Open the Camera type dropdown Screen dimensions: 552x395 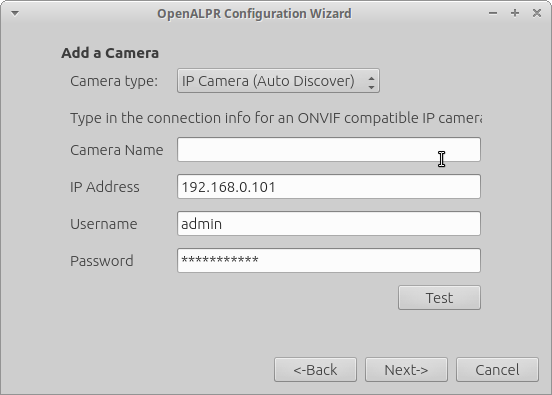pyautogui.click(x=278, y=81)
